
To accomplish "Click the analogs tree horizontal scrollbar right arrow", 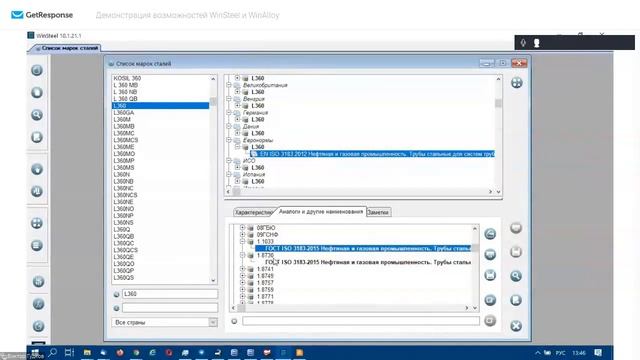I will coord(467,308).
